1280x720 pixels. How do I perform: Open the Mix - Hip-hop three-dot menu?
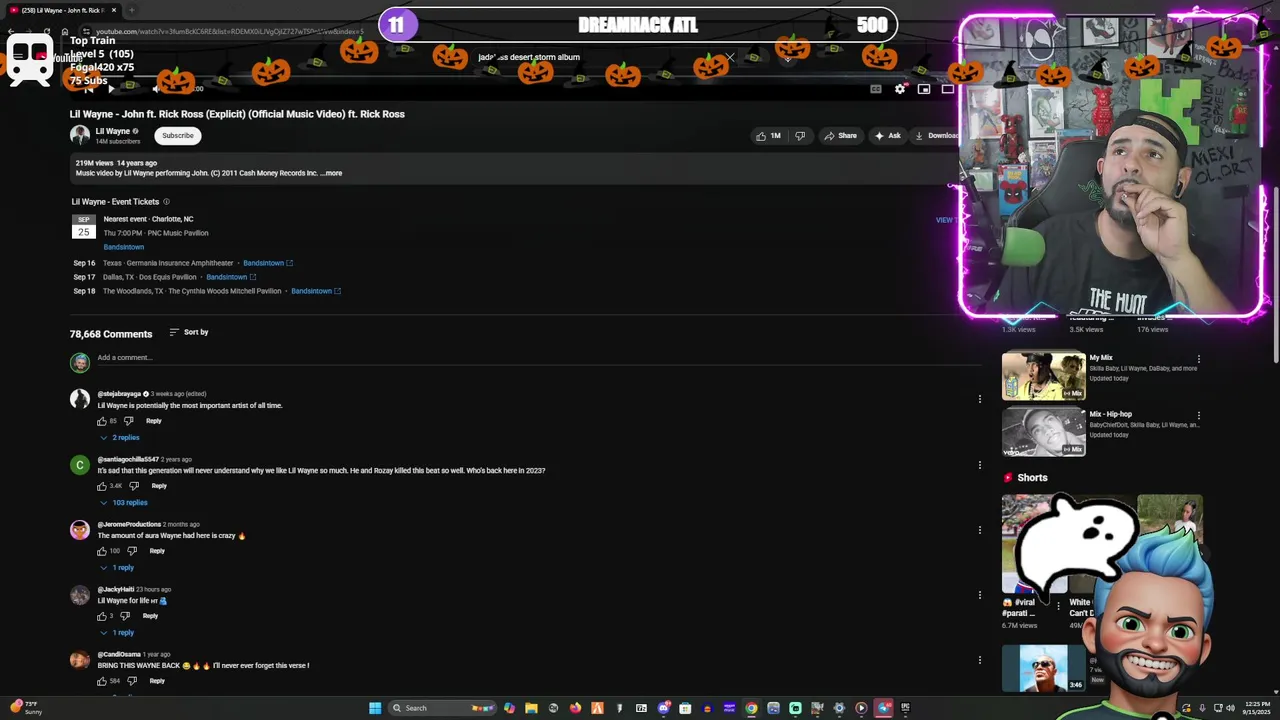click(x=1198, y=415)
